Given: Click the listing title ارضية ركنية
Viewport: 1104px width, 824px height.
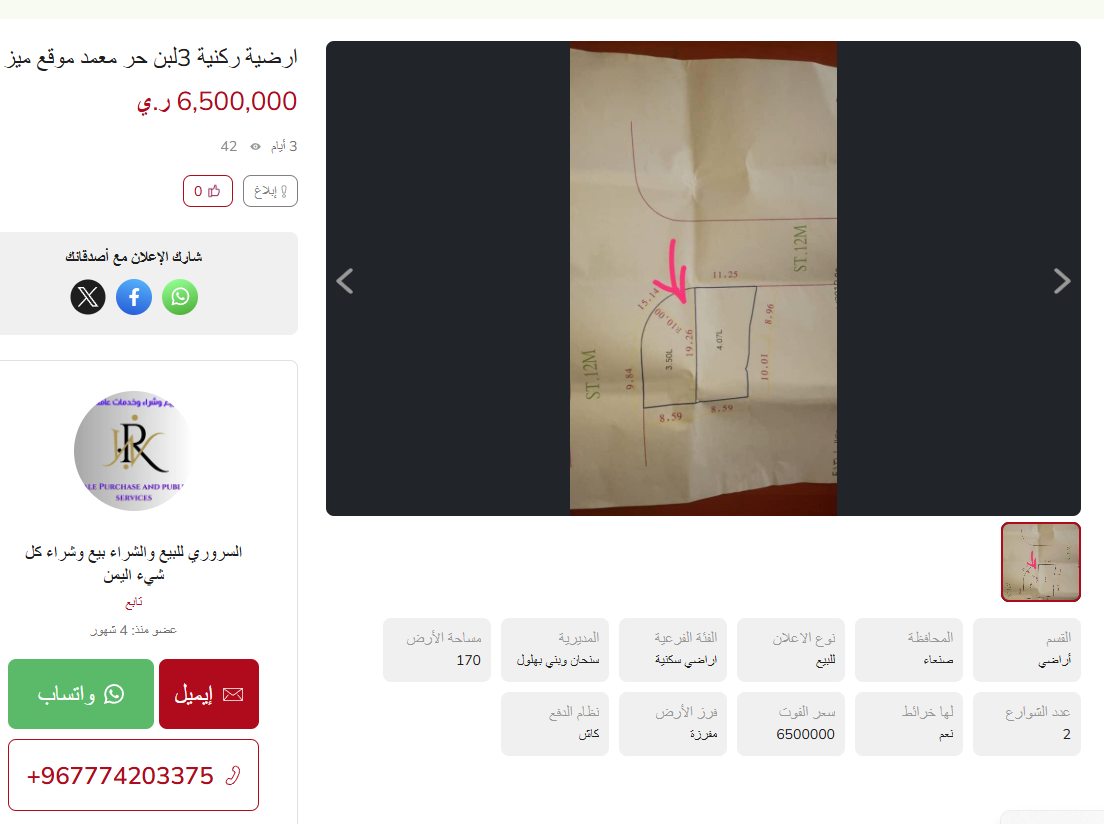Looking at the screenshot, I should pyautogui.click(x=150, y=57).
